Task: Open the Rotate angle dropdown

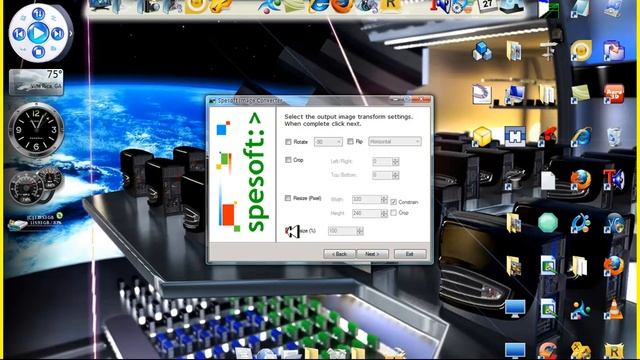Action: click(328, 142)
